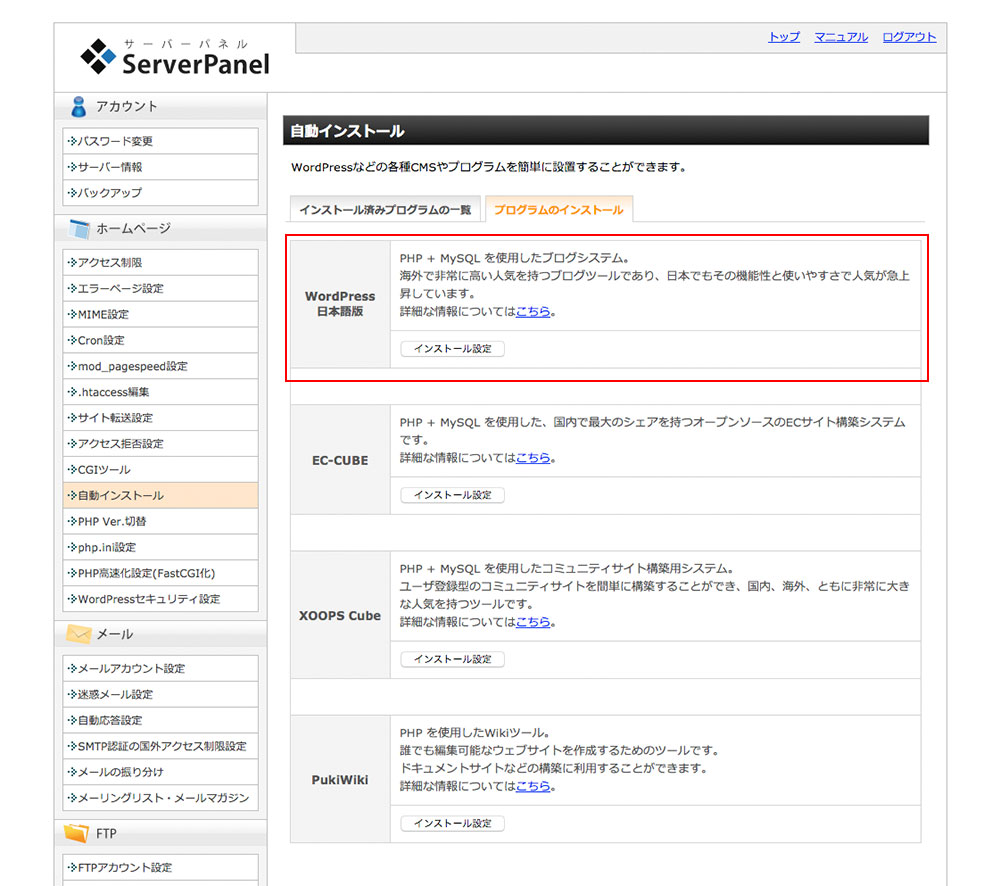Open MIME設定 in the sidebar
Image resolution: width=1000 pixels, height=886 pixels.
161,314
